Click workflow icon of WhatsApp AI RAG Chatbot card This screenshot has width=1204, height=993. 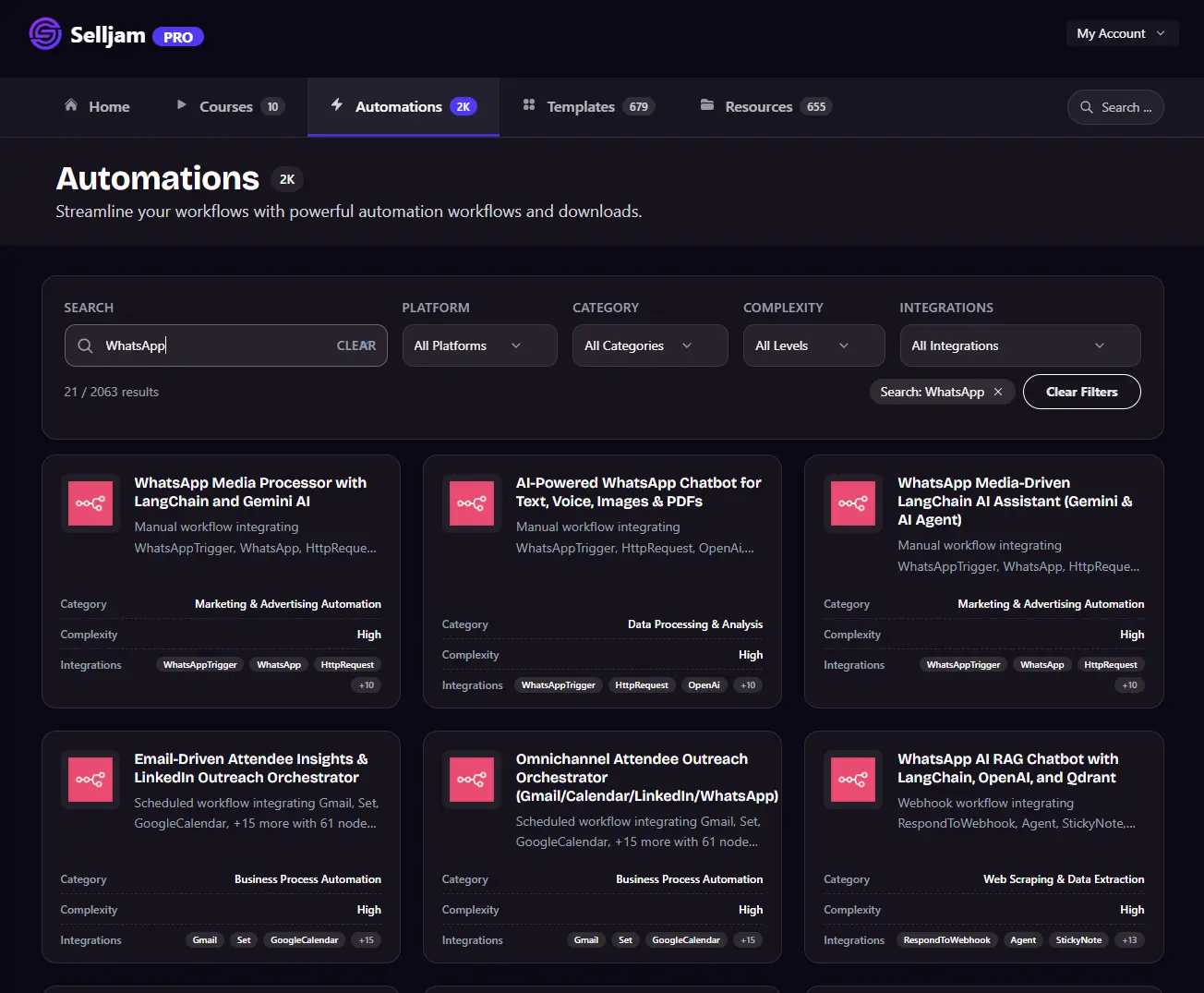(853, 780)
